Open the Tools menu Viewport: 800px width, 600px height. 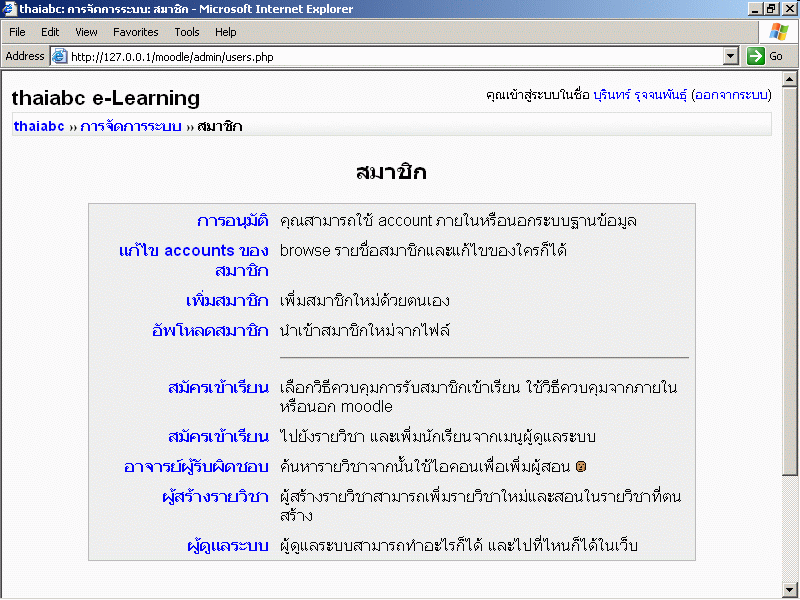pos(187,32)
